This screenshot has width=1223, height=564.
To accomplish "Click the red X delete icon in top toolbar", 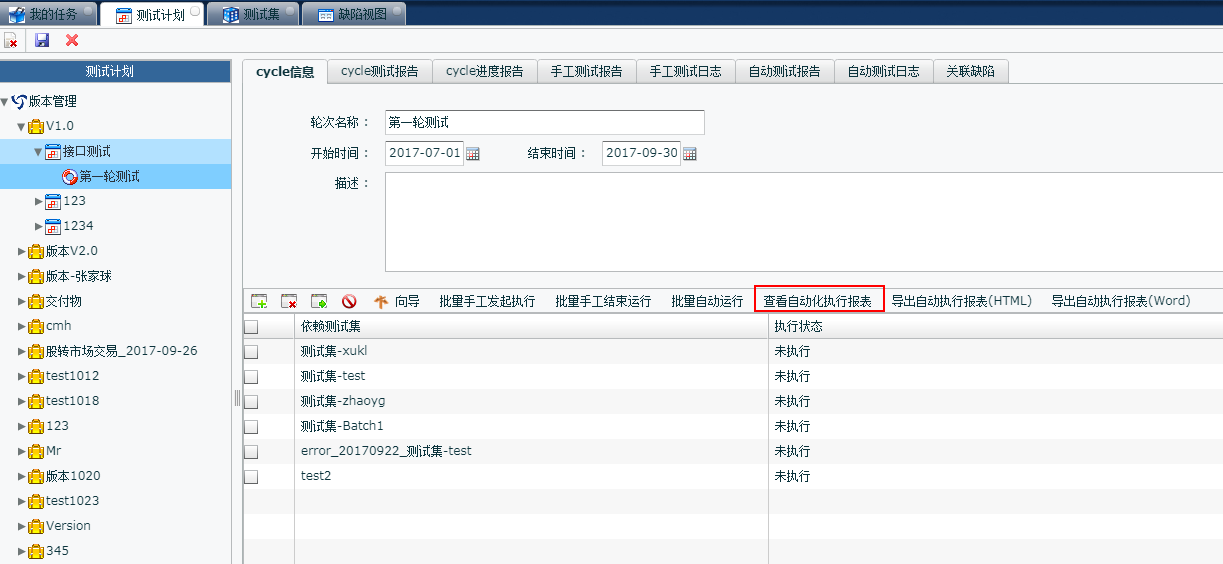I will (72, 40).
